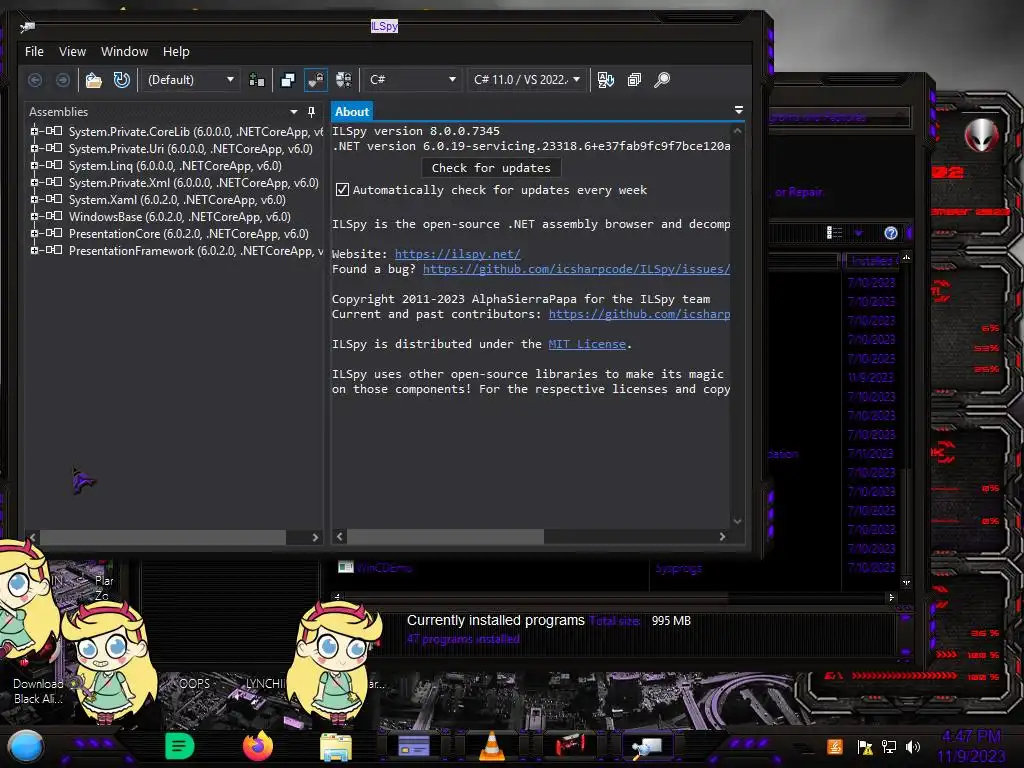Open the C# 11.0 / VS 2022 version dropdown
Screen dimensions: 1024x768
527,80
